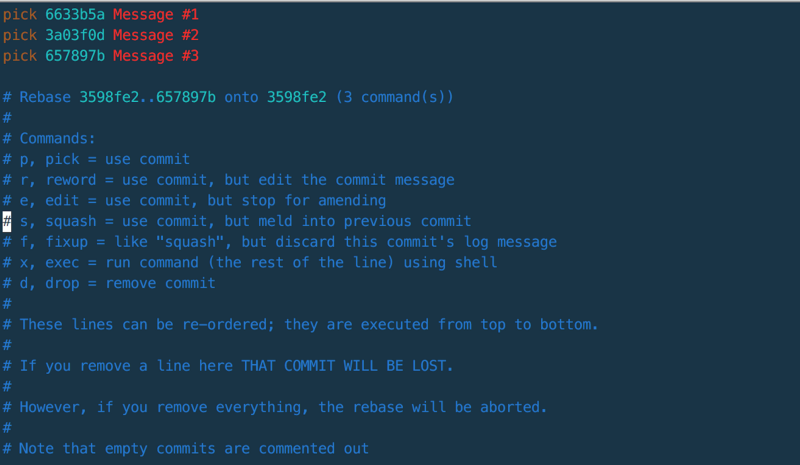Click the "(3 command(s))" text

[x=394, y=97]
